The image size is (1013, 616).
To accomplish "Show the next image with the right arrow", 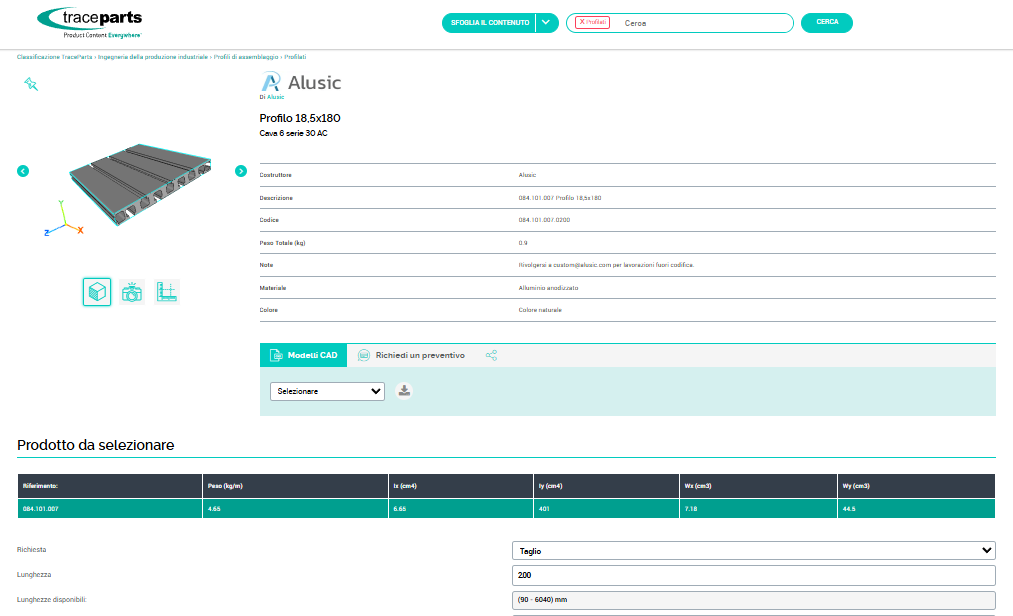I will (x=241, y=171).
